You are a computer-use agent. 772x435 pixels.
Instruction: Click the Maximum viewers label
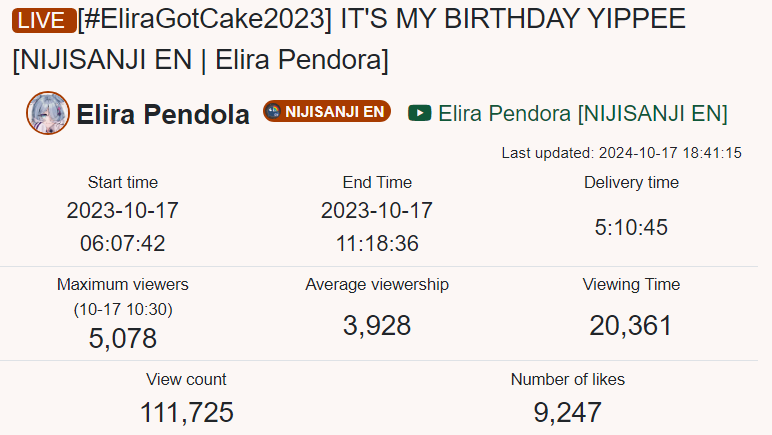coord(123,284)
